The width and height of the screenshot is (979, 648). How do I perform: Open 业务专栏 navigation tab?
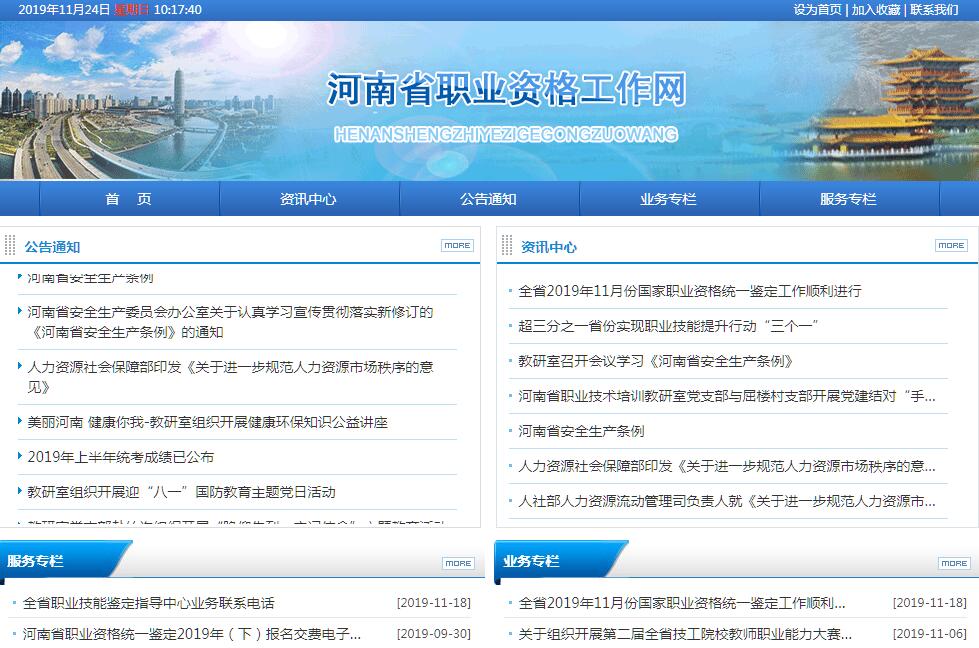coord(668,199)
